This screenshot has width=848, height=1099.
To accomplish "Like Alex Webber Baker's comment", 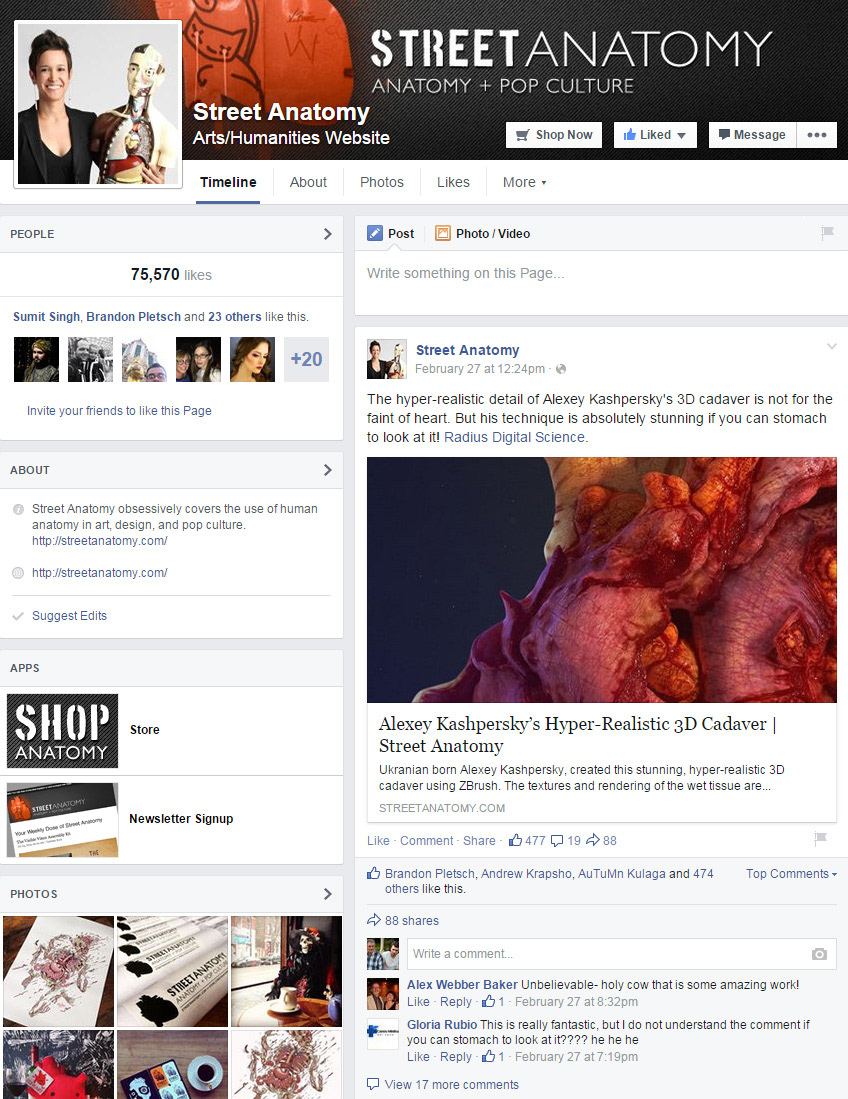I will (418, 1002).
